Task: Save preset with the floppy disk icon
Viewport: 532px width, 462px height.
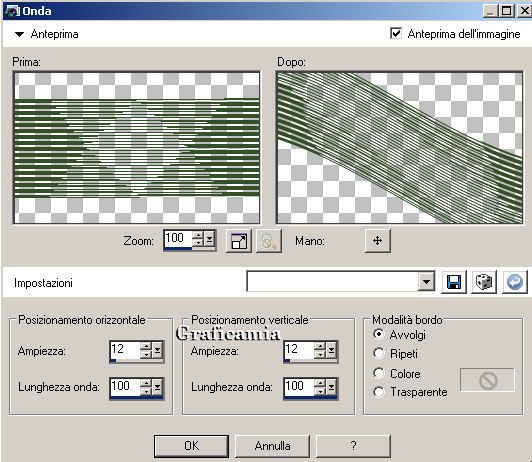Action: [x=454, y=282]
